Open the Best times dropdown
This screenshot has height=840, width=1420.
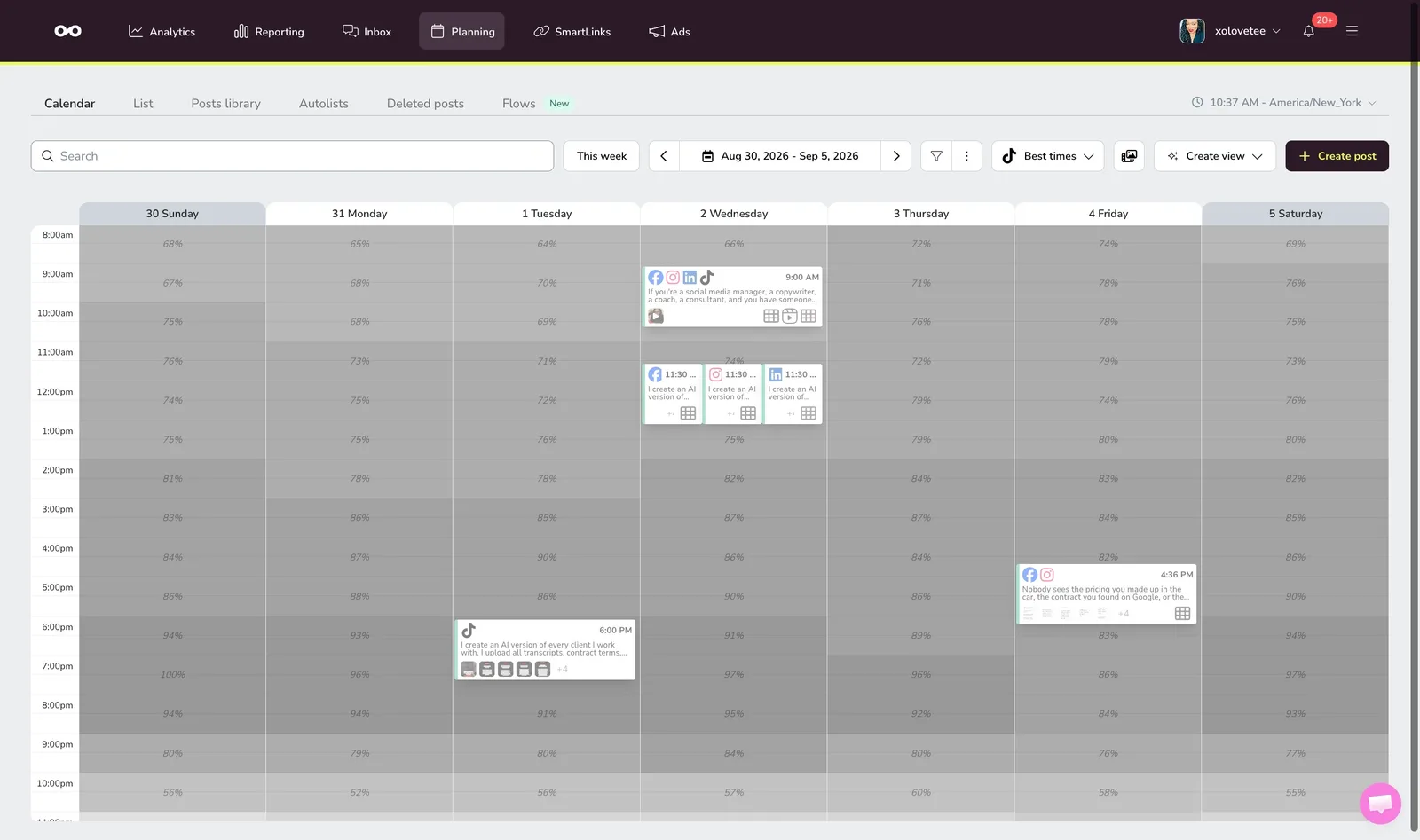click(1048, 156)
